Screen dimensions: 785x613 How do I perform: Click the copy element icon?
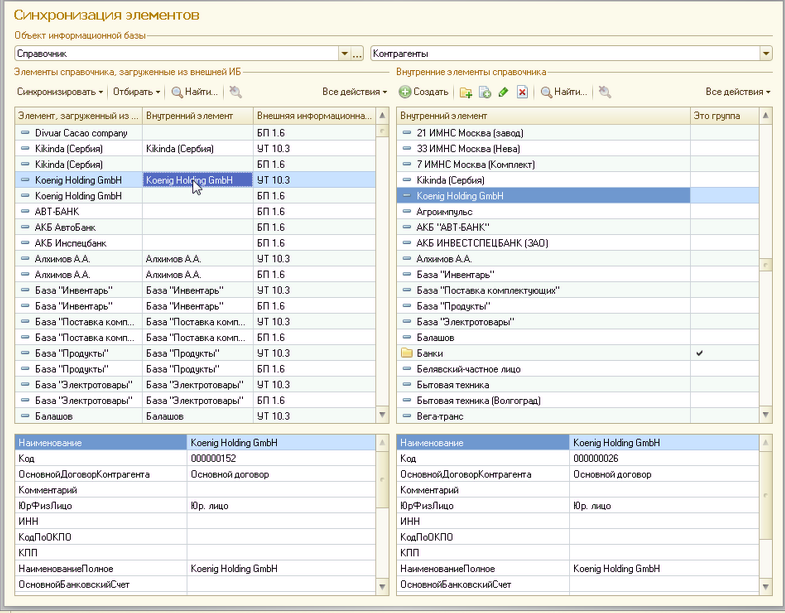485,92
